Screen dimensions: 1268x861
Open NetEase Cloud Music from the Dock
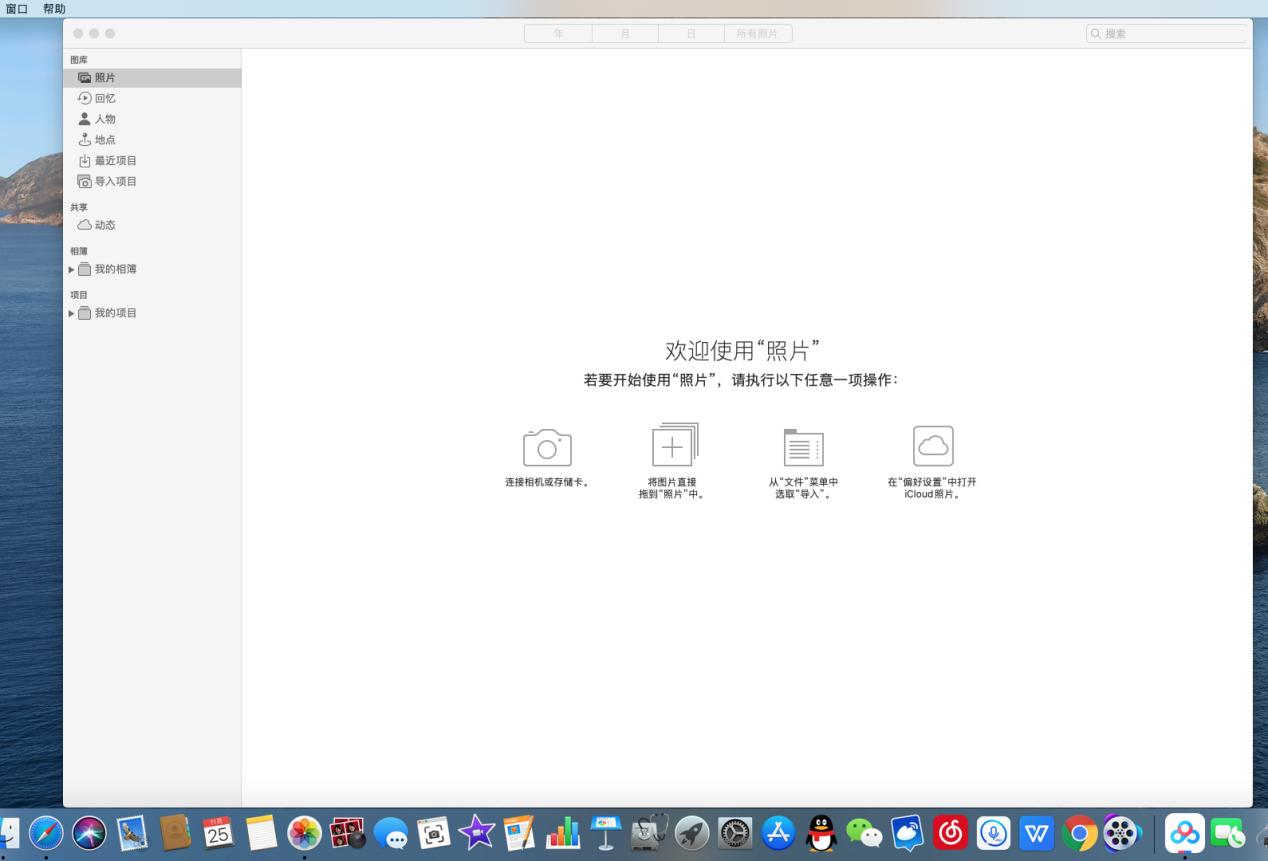pyautogui.click(x=950, y=832)
